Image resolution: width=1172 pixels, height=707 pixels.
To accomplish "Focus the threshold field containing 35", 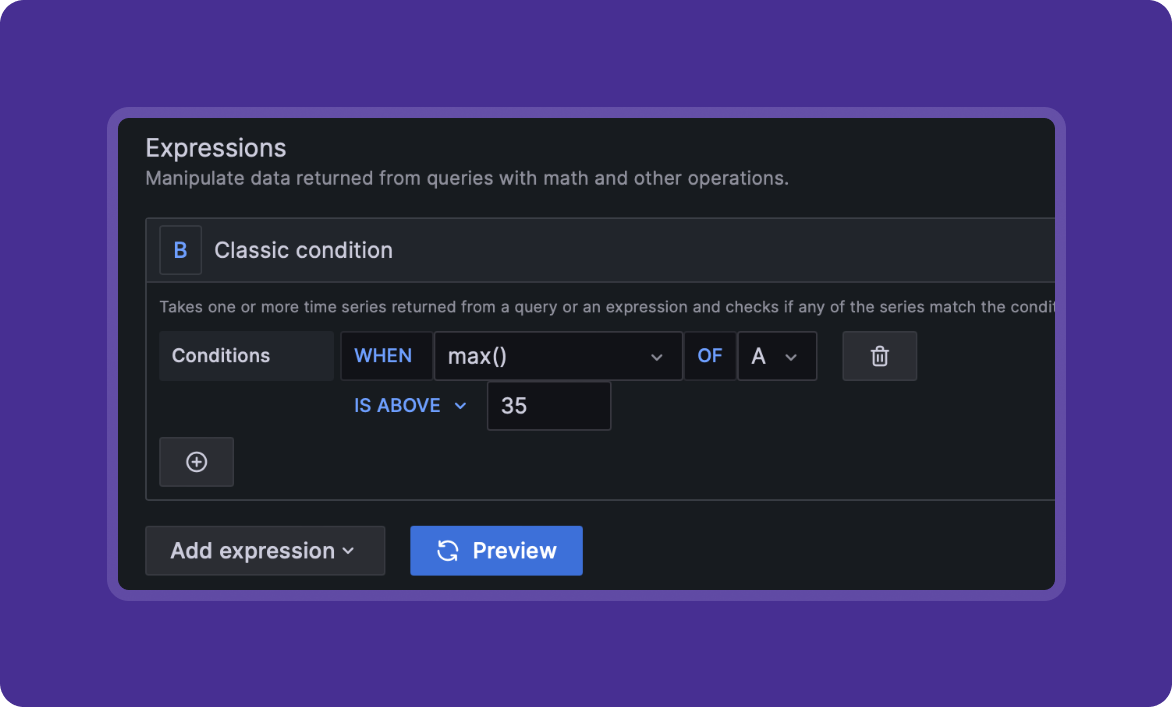I will click(x=548, y=406).
